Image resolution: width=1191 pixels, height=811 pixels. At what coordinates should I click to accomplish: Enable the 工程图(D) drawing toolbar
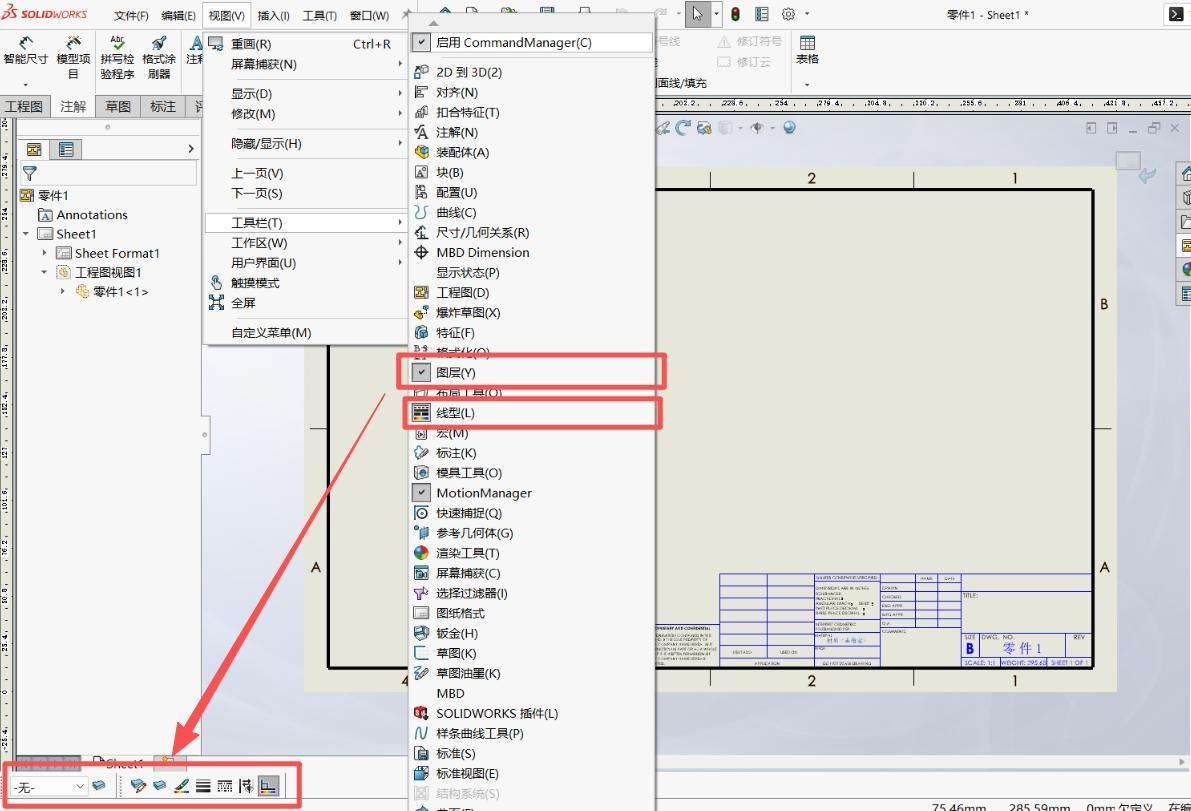tap(532, 292)
